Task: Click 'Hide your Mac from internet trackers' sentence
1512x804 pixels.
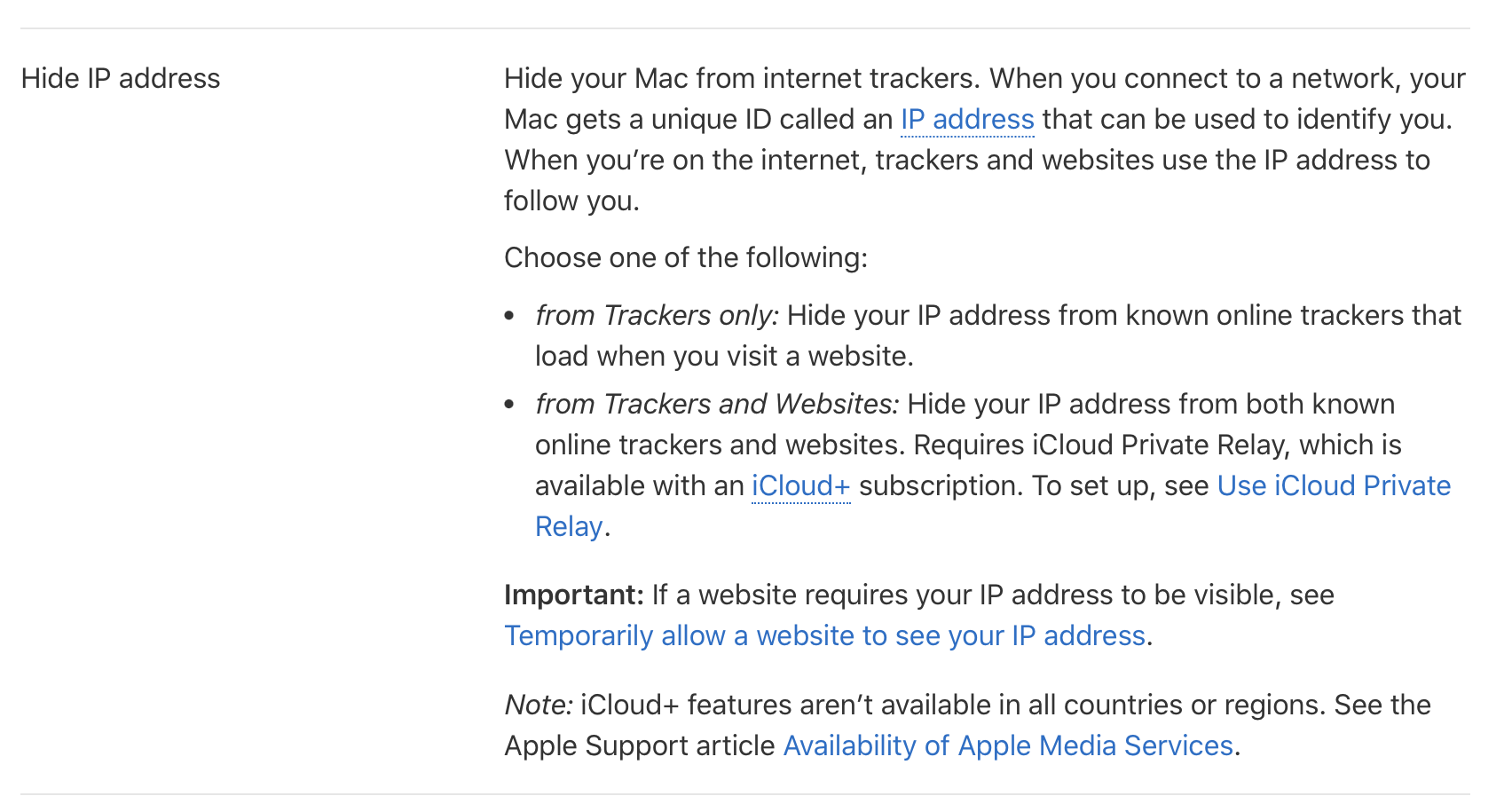Action: tap(741, 78)
